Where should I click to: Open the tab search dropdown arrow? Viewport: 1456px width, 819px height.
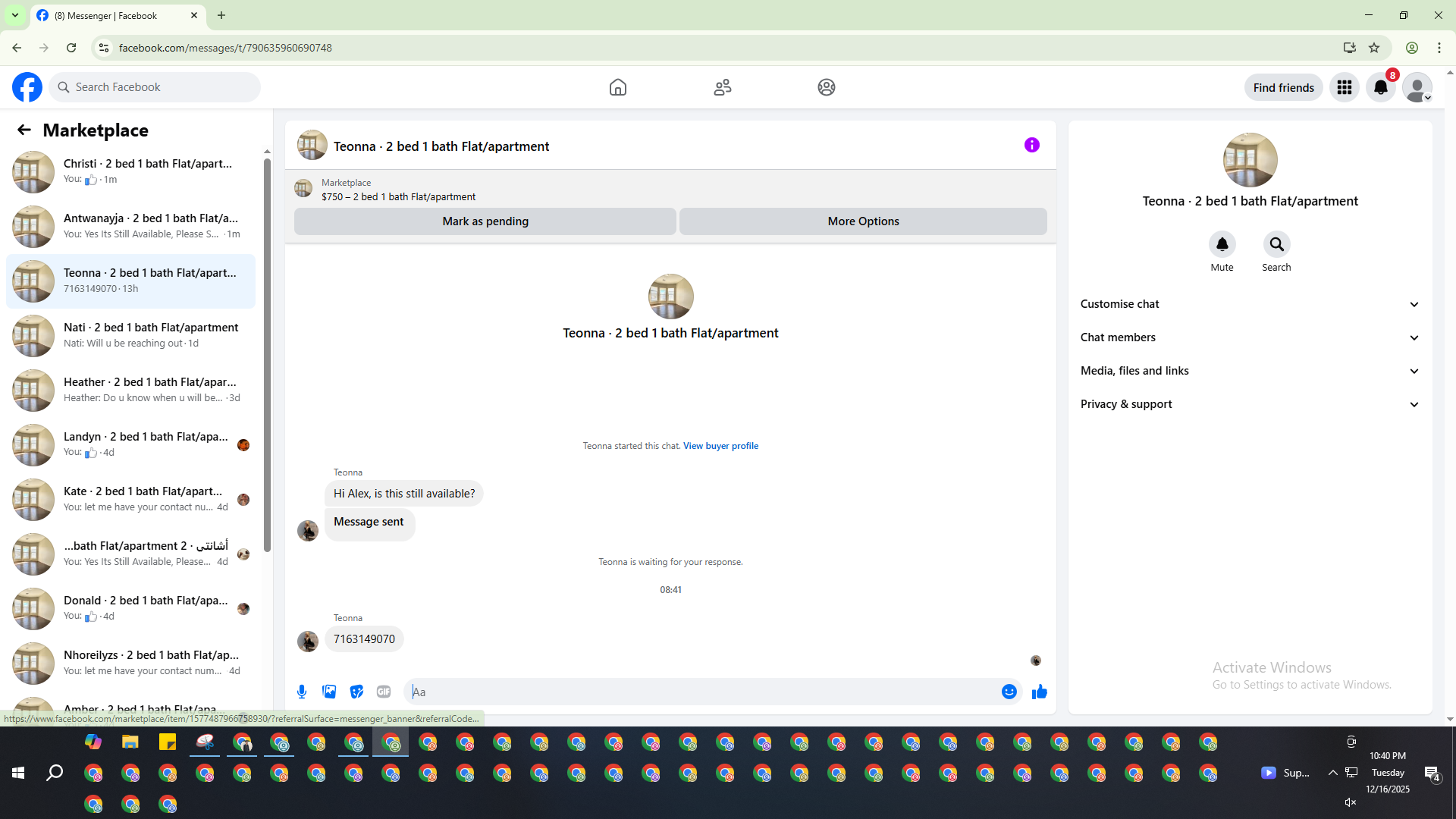[x=15, y=15]
